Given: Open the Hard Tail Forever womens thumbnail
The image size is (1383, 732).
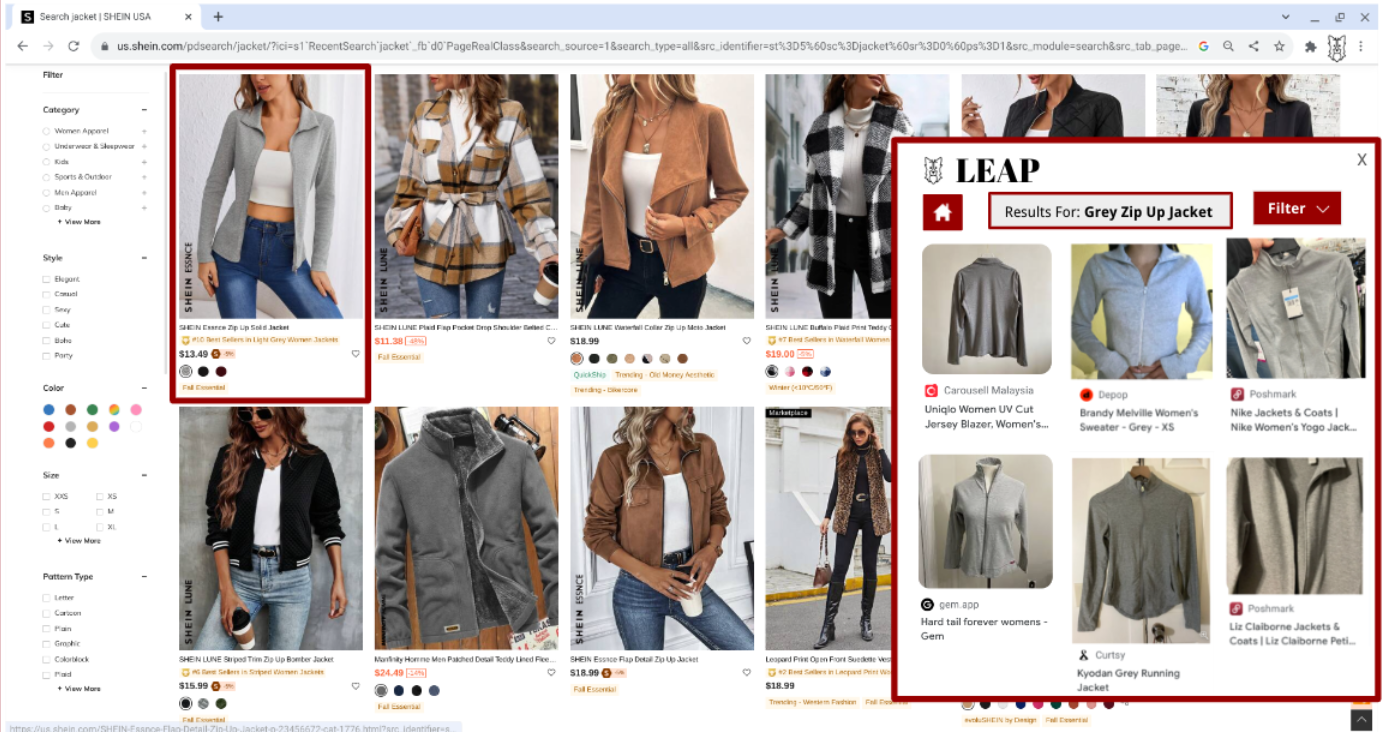Looking at the screenshot, I should point(985,521).
